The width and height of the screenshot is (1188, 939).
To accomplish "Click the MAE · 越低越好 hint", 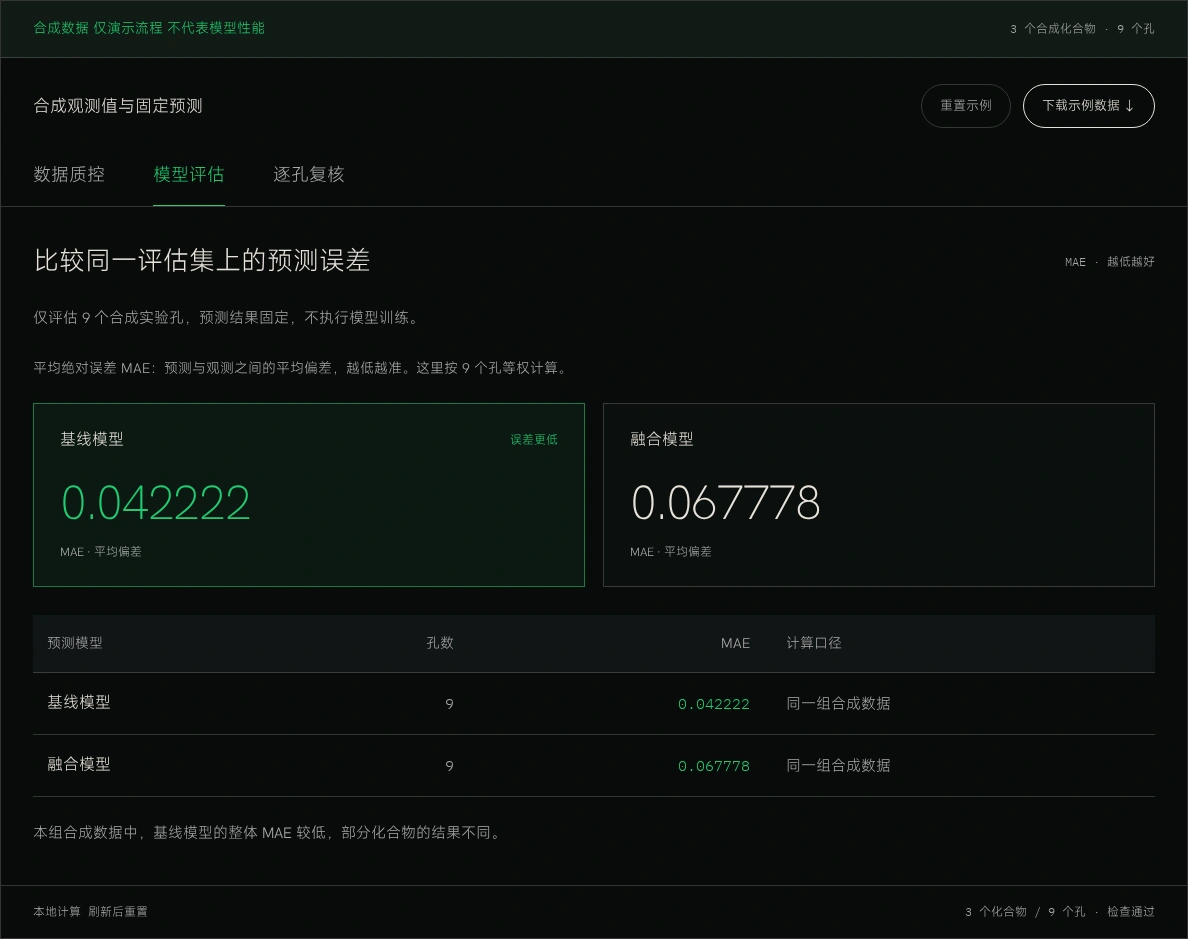I will point(1109,261).
